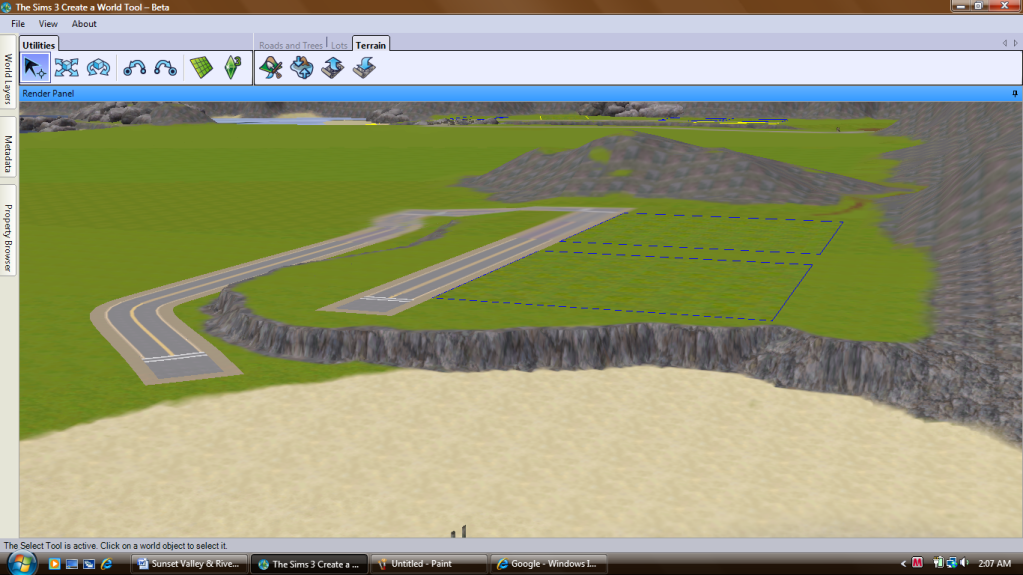Image resolution: width=1023 pixels, height=575 pixels.
Task: Click the tab strip right scroll arrow
Action: (x=1015, y=43)
